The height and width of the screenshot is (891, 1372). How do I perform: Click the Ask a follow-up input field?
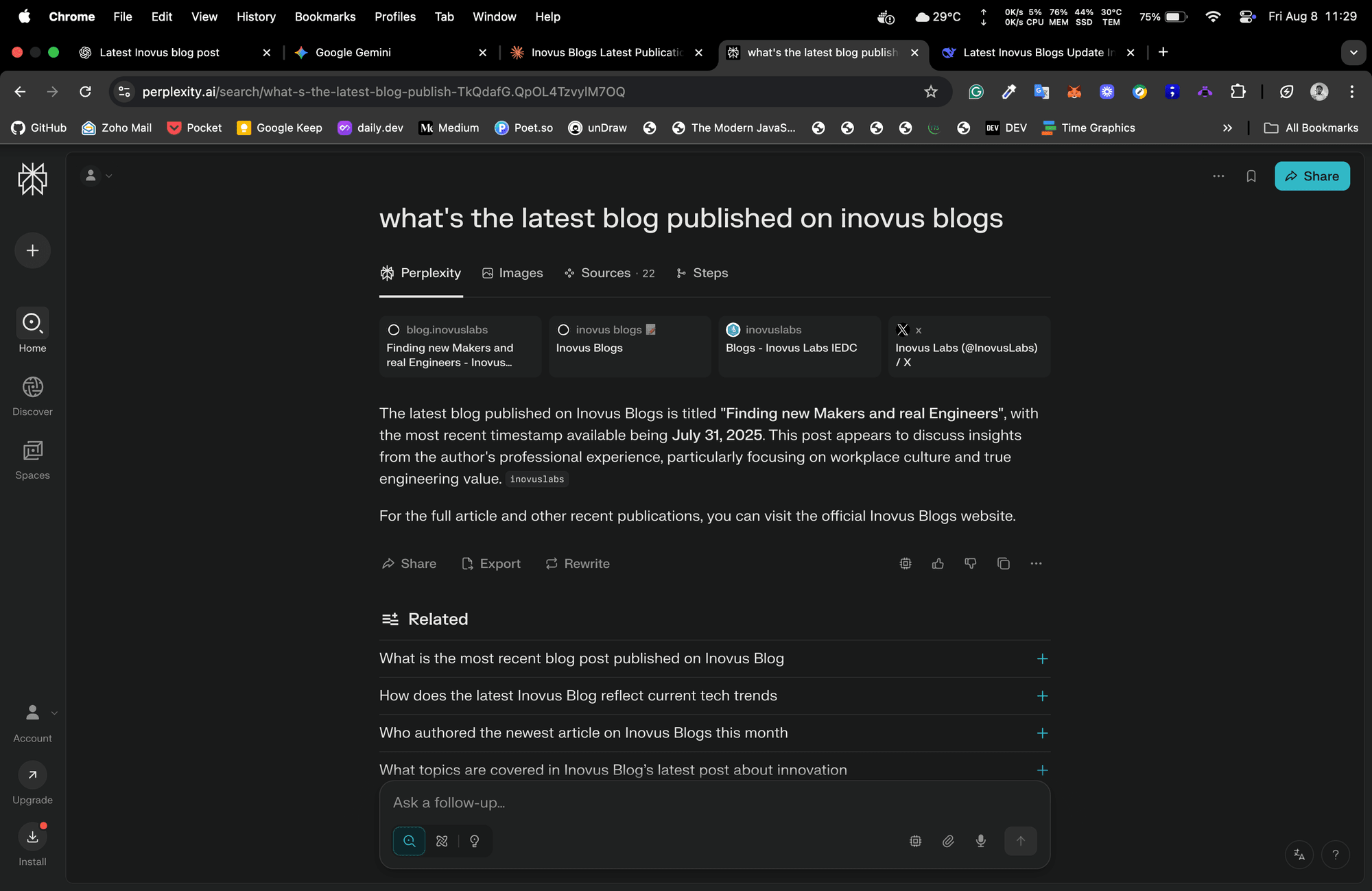pyautogui.click(x=713, y=803)
